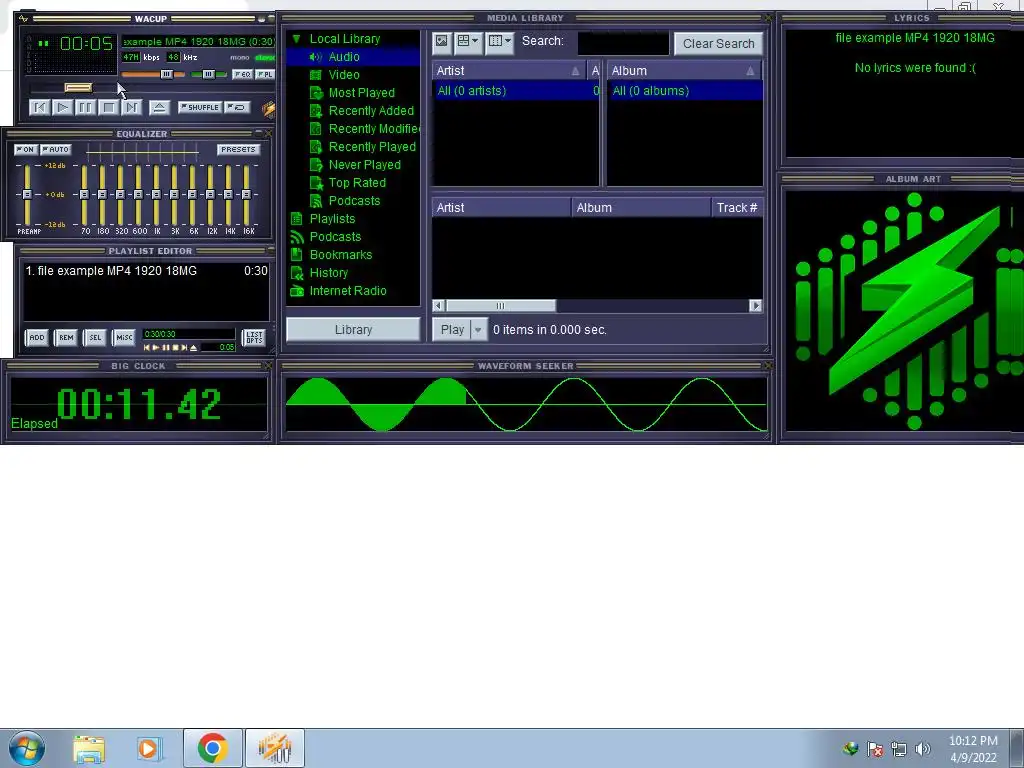The height and width of the screenshot is (768, 1024).
Task: Toggle the PL playlist window button
Action: pos(265,74)
